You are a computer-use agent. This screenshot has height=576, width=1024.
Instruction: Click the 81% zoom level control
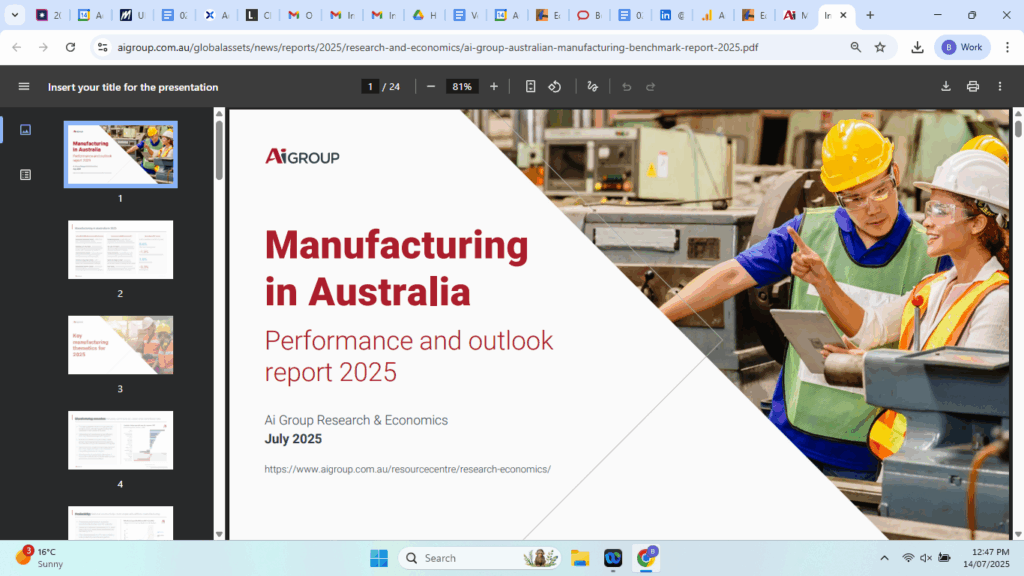click(x=461, y=86)
